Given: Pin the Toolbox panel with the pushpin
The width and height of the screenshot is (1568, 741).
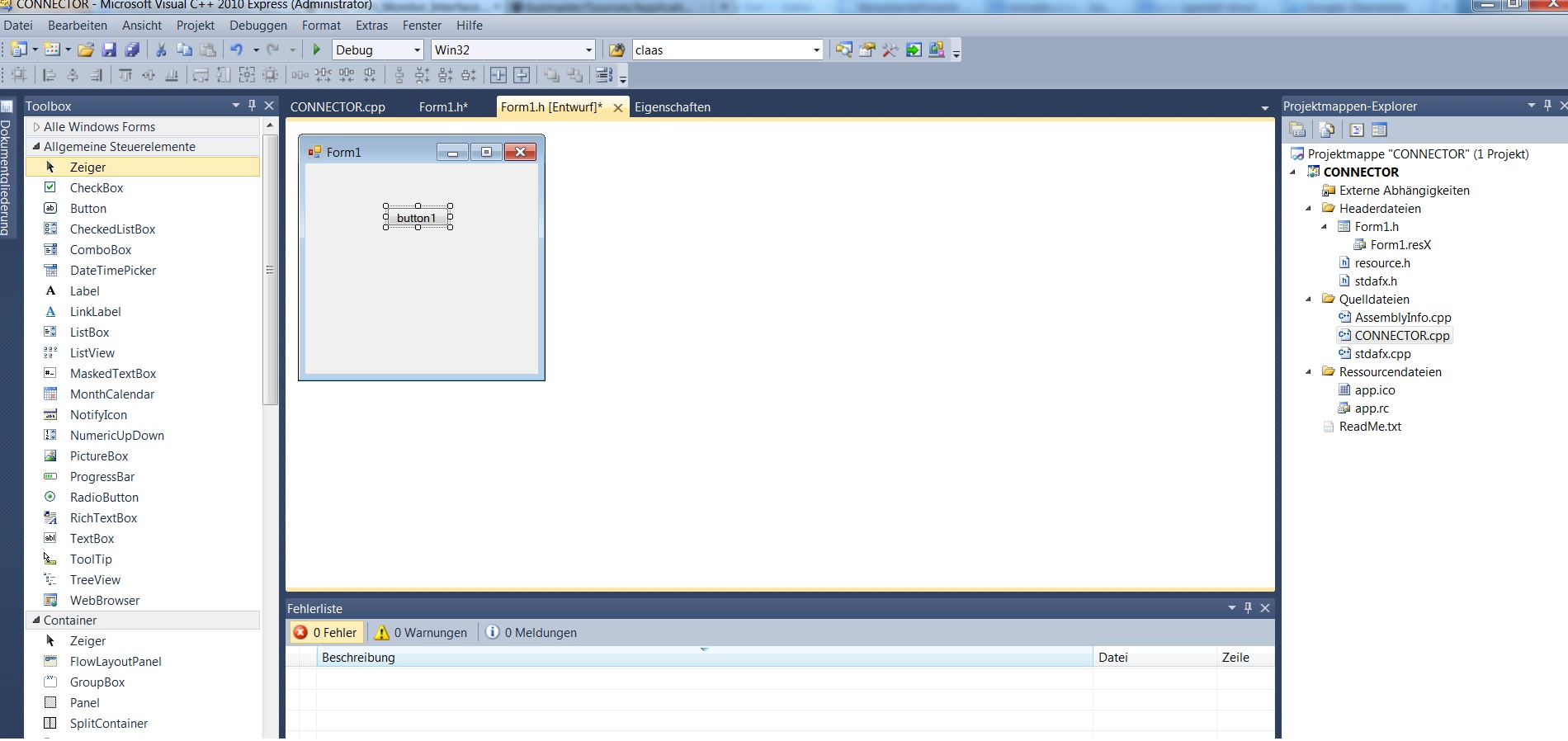Looking at the screenshot, I should tap(252, 106).
